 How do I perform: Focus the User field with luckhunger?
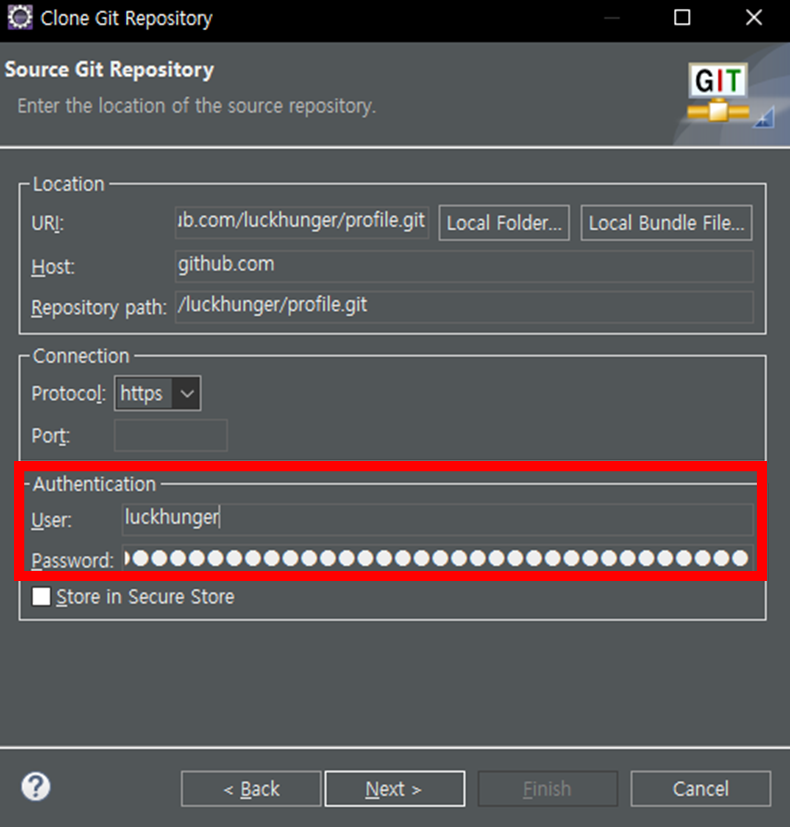click(438, 519)
